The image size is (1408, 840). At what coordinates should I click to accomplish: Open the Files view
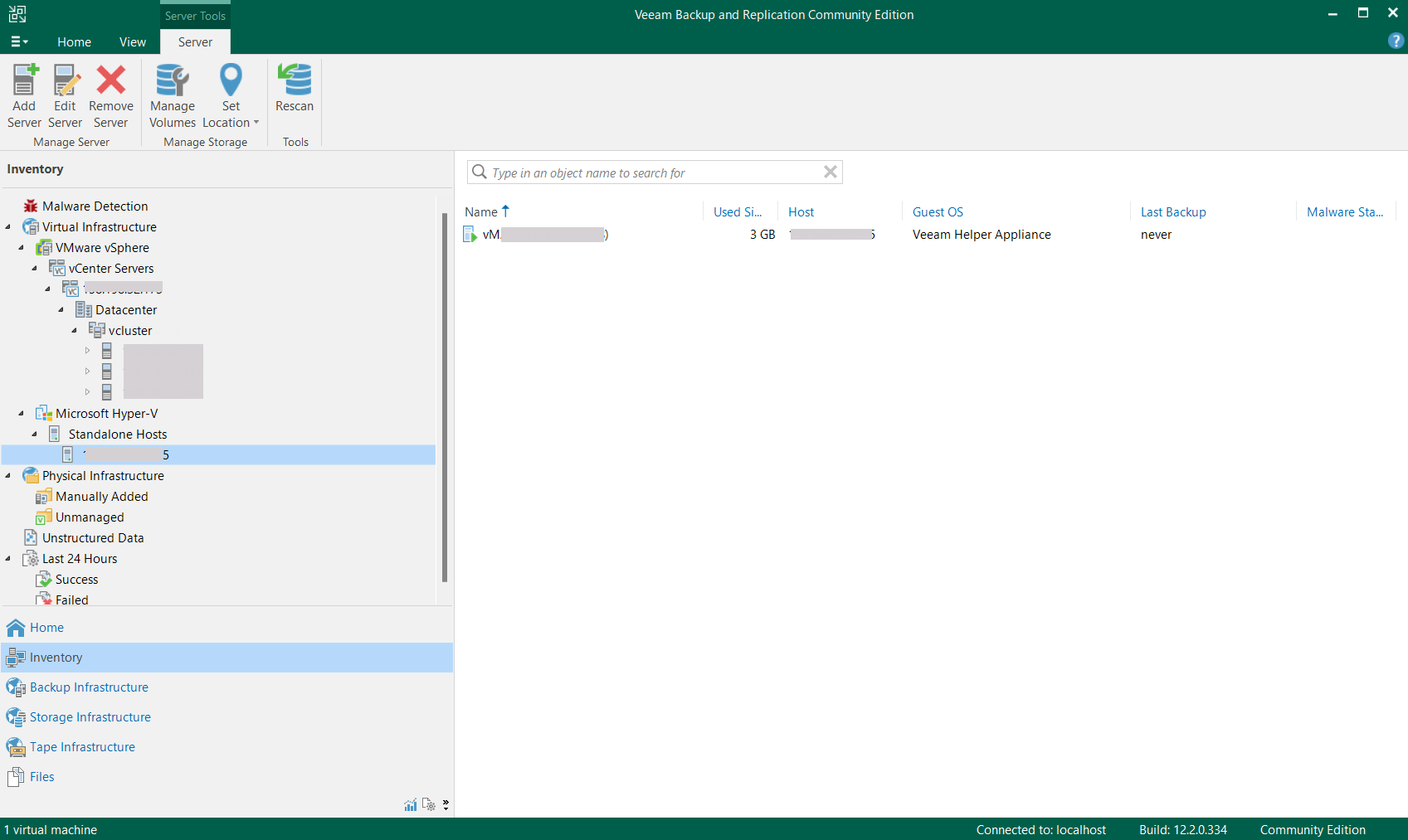point(227,777)
